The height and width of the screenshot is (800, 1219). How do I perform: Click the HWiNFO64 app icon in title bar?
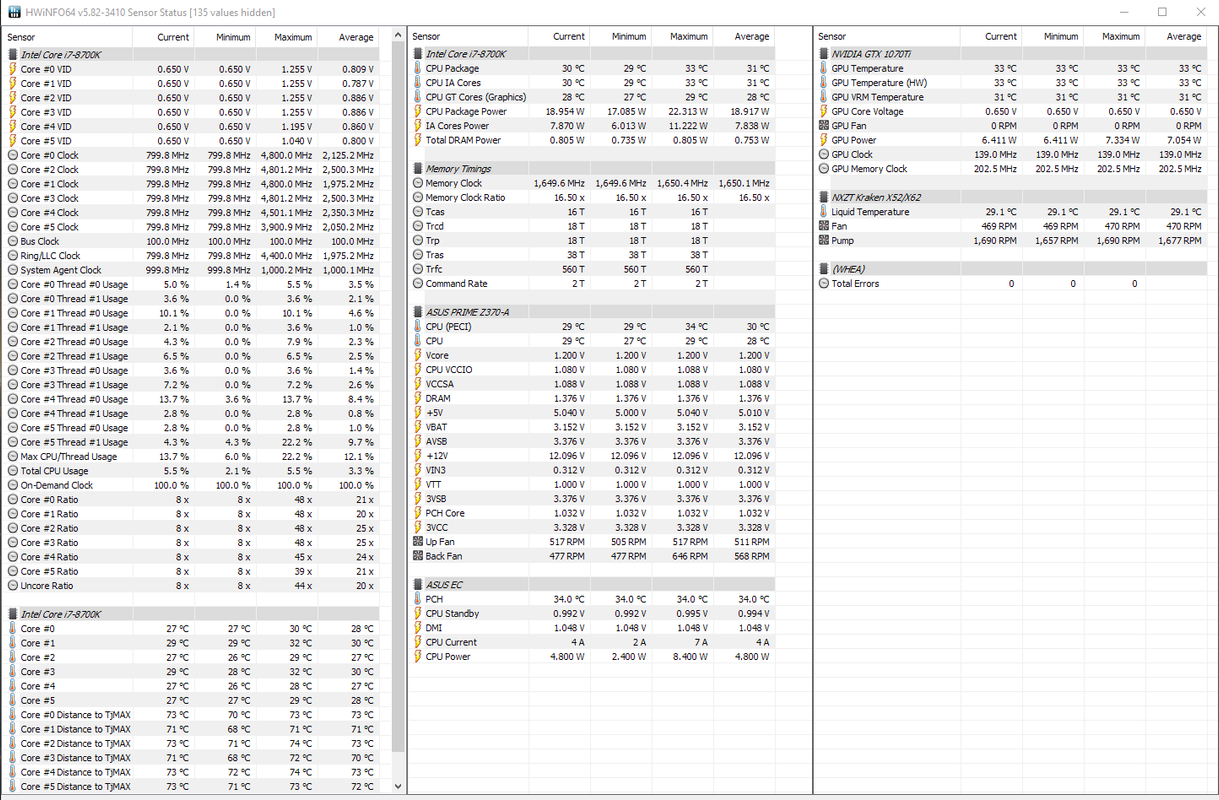click(12, 12)
